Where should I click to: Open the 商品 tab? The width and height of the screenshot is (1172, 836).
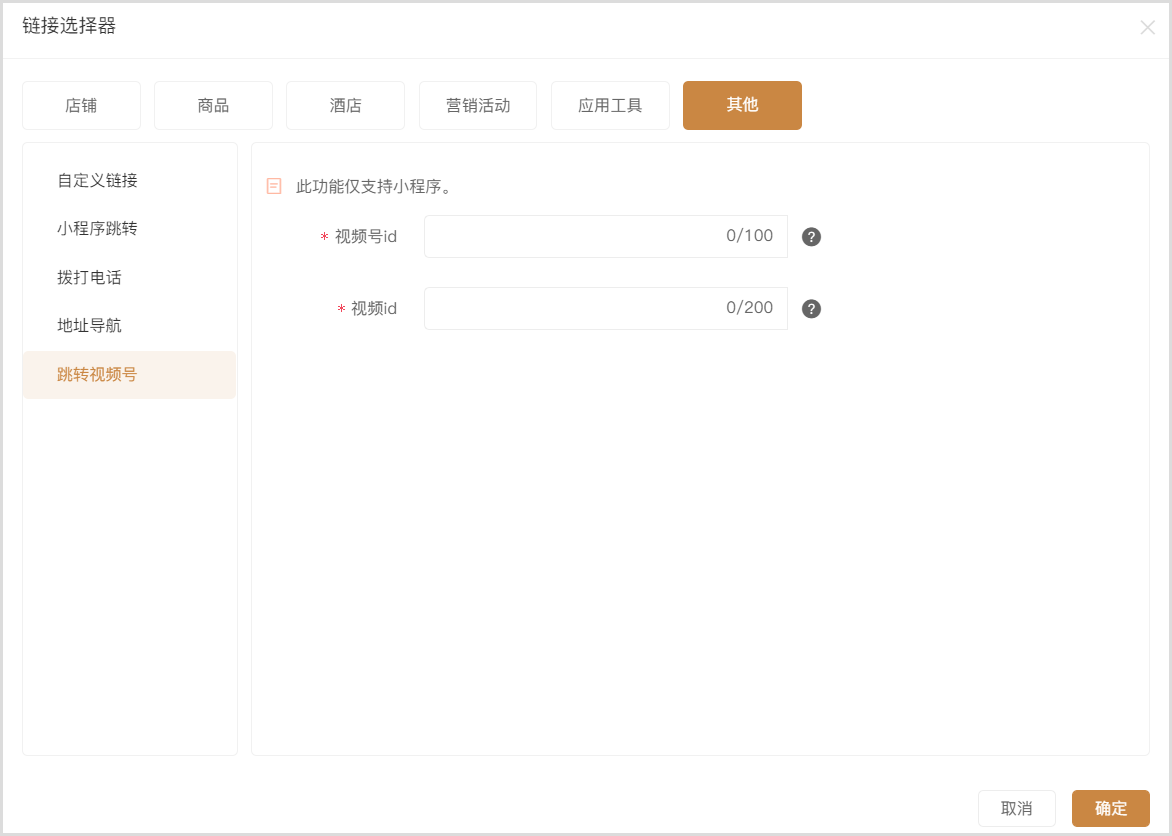click(x=213, y=106)
